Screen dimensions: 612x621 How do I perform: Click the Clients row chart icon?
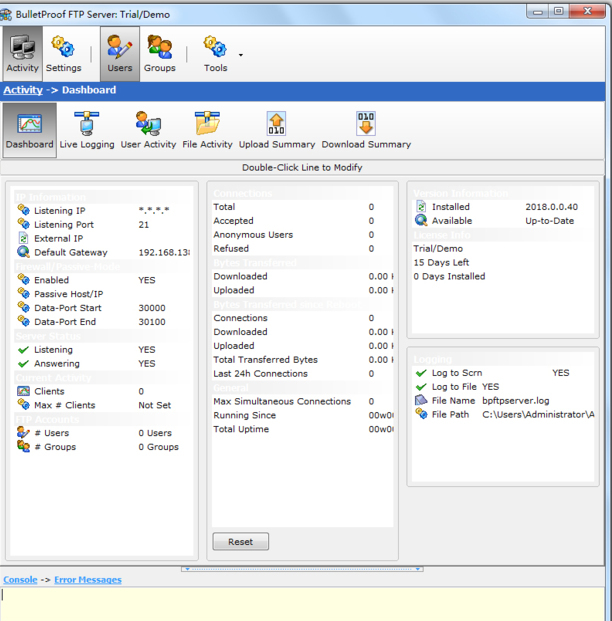(23, 391)
